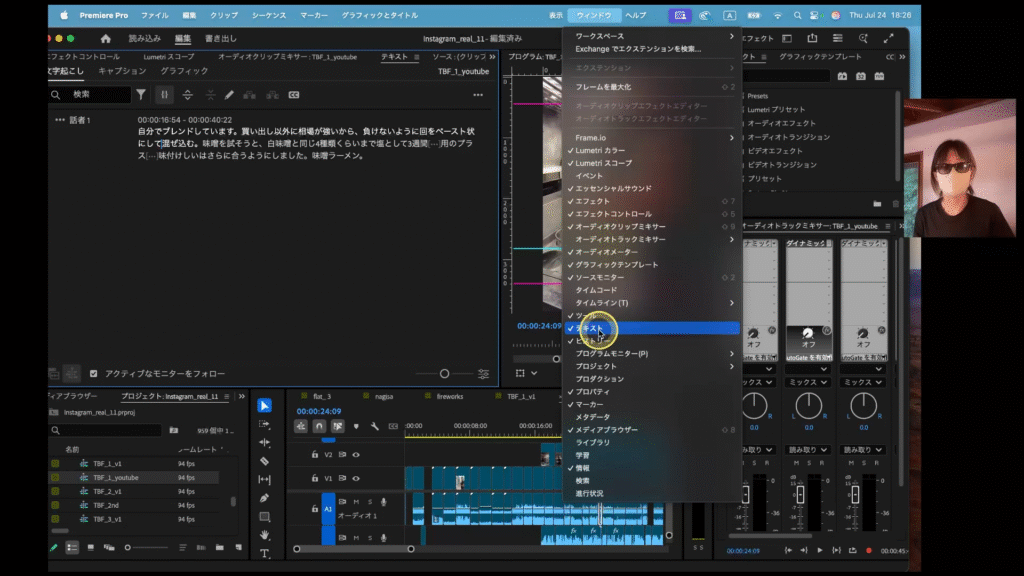
Task: Select the Rectangle tool
Action: coord(264,517)
